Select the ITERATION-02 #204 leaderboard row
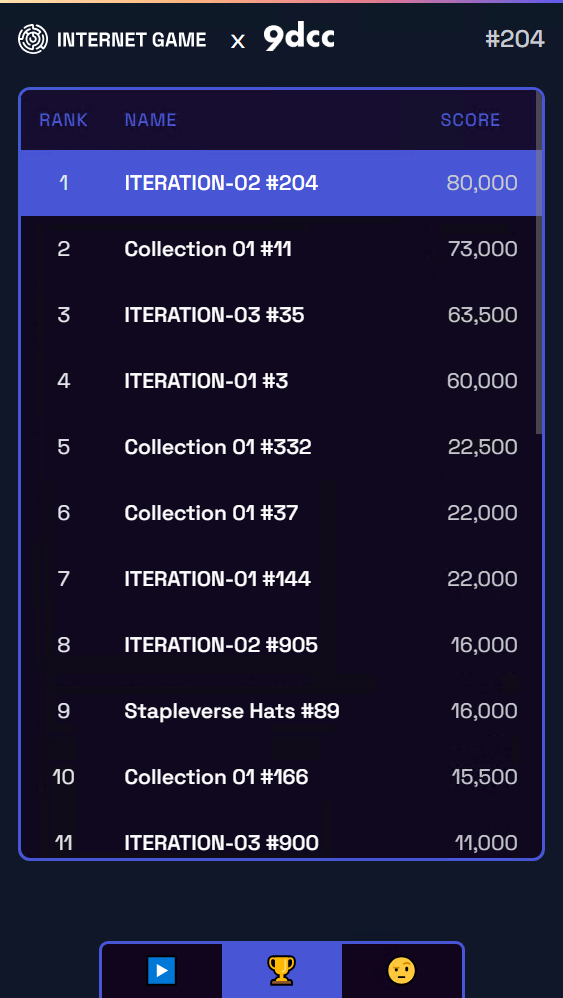Screen dimensions: 563x998 (x=279, y=183)
